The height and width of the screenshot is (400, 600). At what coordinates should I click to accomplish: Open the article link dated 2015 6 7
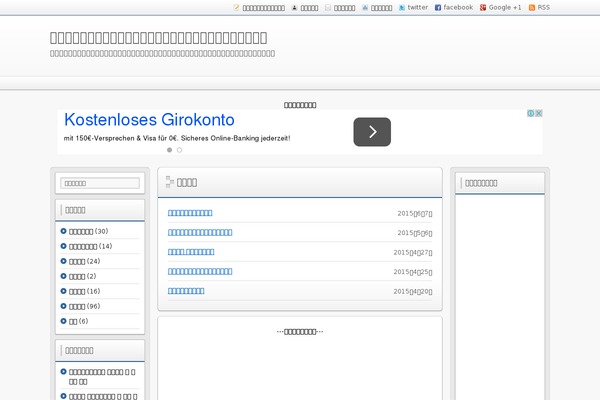click(190, 213)
